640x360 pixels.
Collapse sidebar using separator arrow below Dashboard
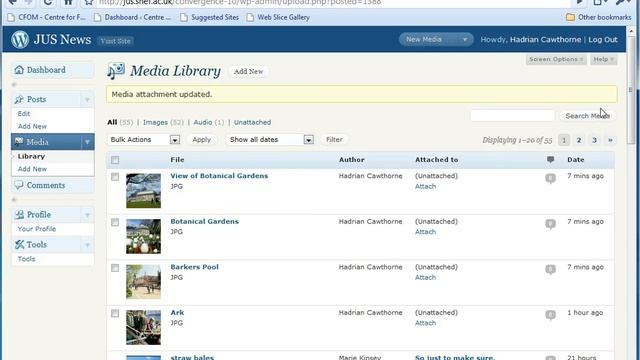point(14,84)
